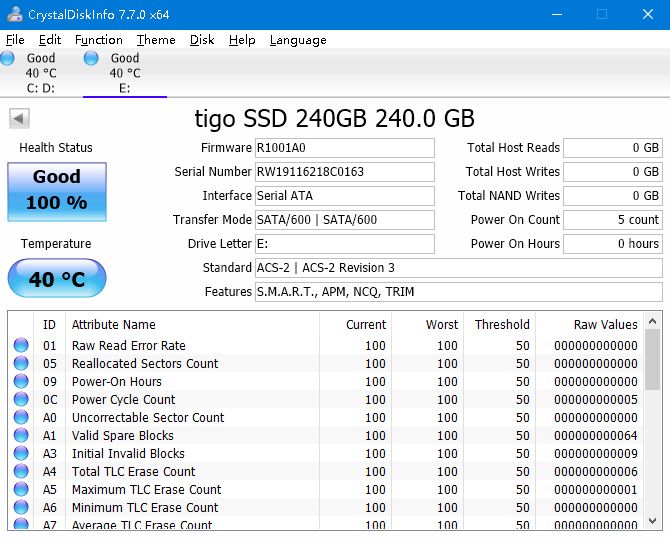This screenshot has height=538, width=670.
Task: Go to previous disk with left arrow
Action: (x=19, y=118)
